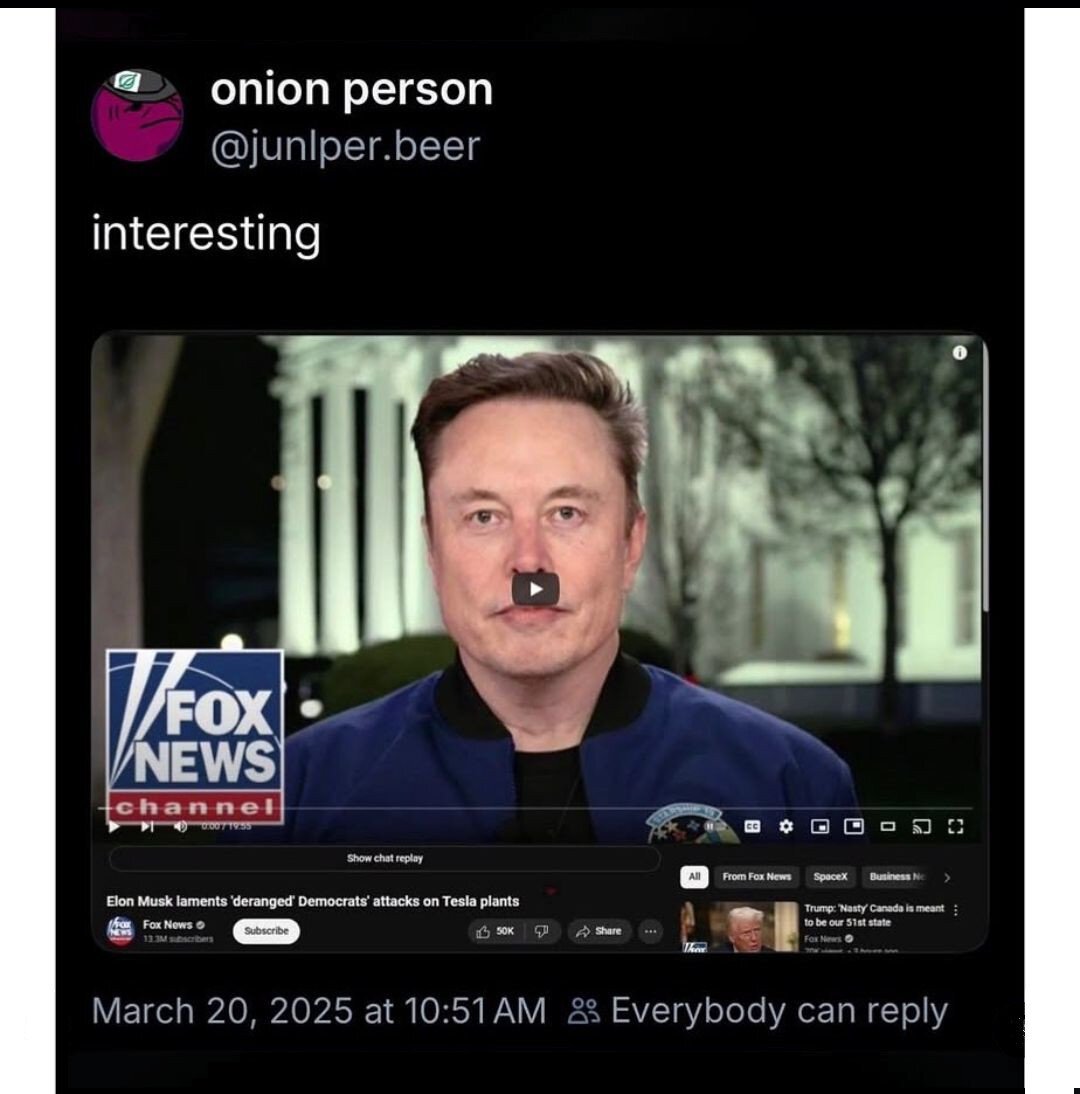Cast video to a TV

coord(922,826)
